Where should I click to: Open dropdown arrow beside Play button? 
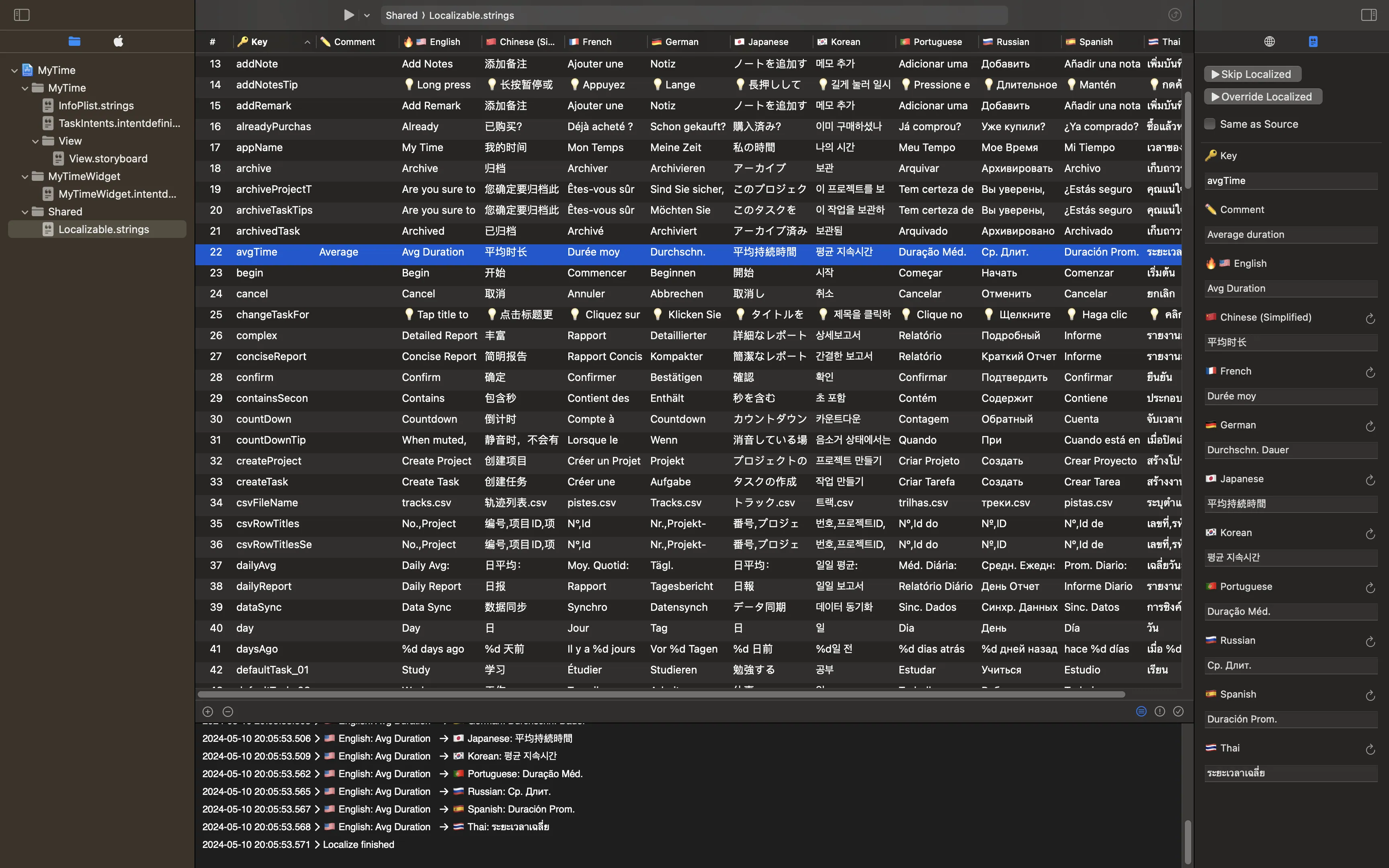[x=367, y=16]
